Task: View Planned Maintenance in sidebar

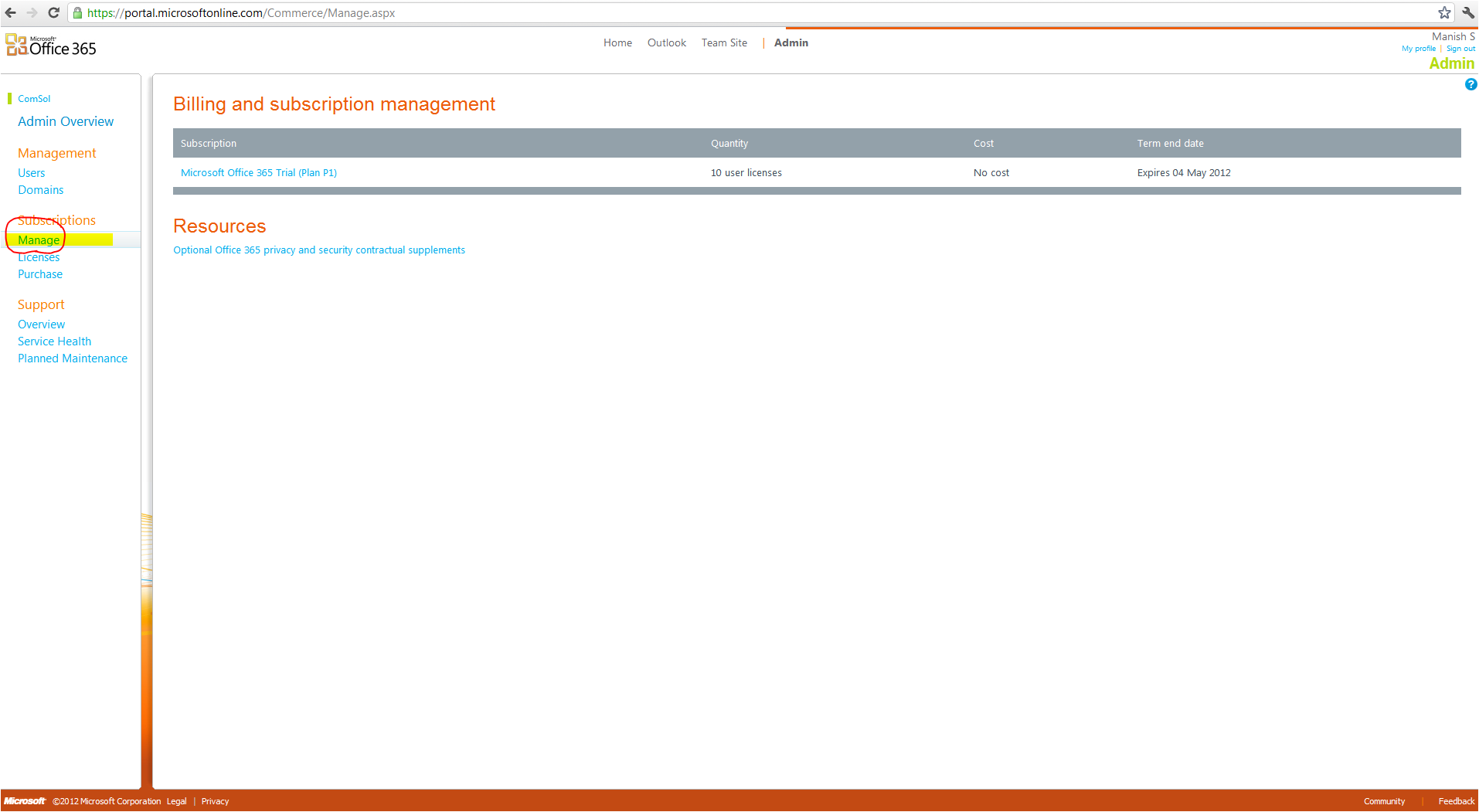Action: [x=73, y=358]
